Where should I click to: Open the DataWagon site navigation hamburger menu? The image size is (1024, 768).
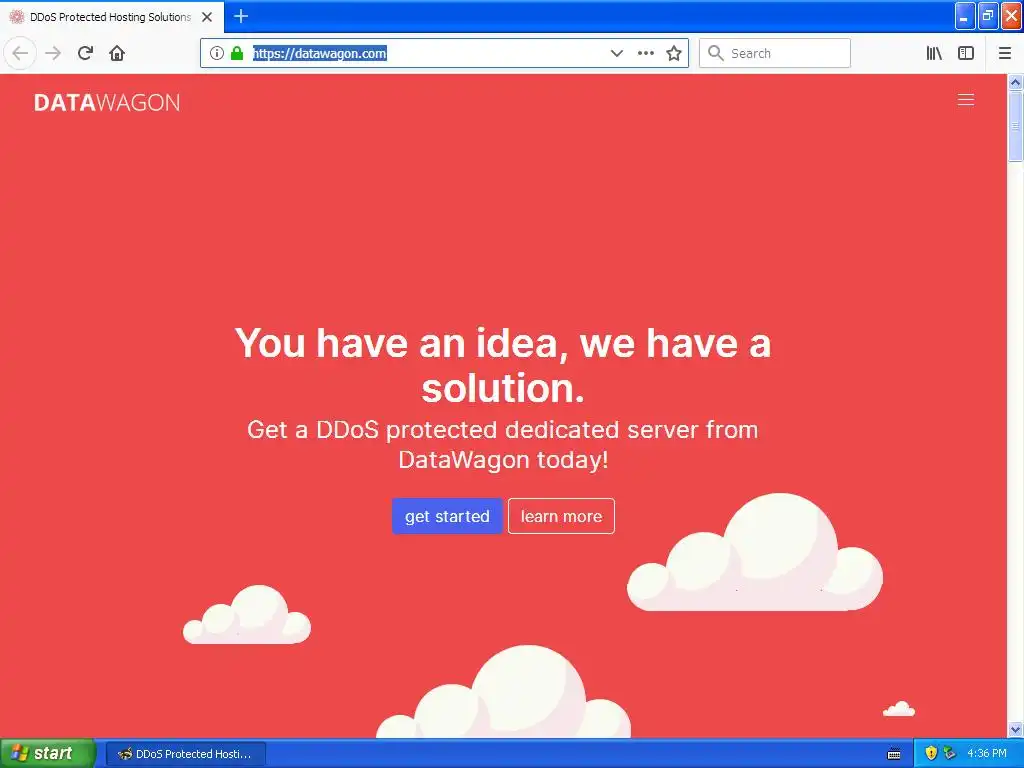tap(966, 100)
